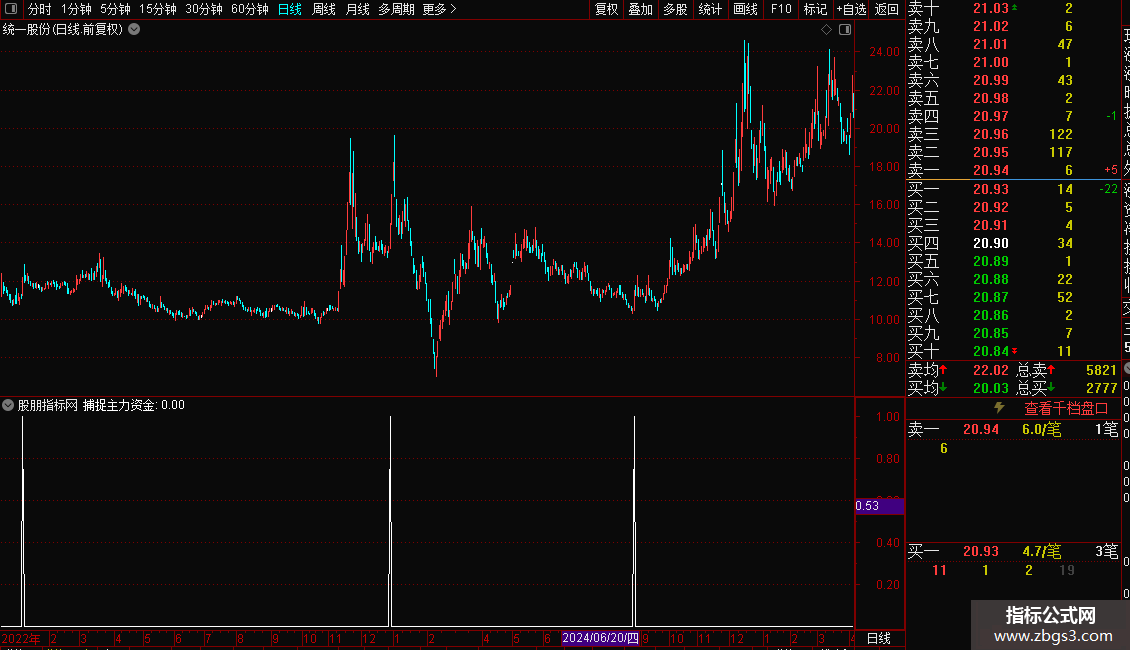The image size is (1130, 650).
Task: Select the 买一 price 20.93 row
Action: [1013, 189]
